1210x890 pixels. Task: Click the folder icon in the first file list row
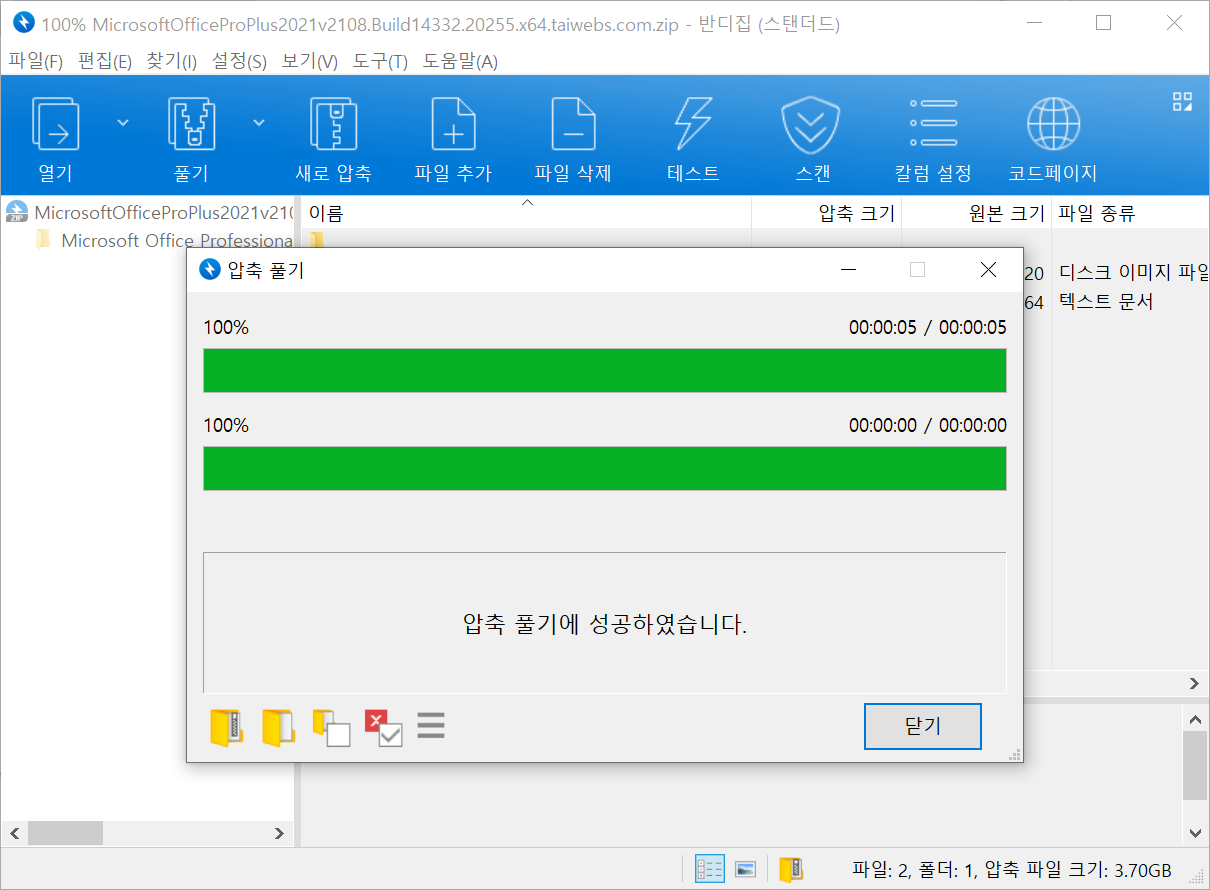(316, 239)
